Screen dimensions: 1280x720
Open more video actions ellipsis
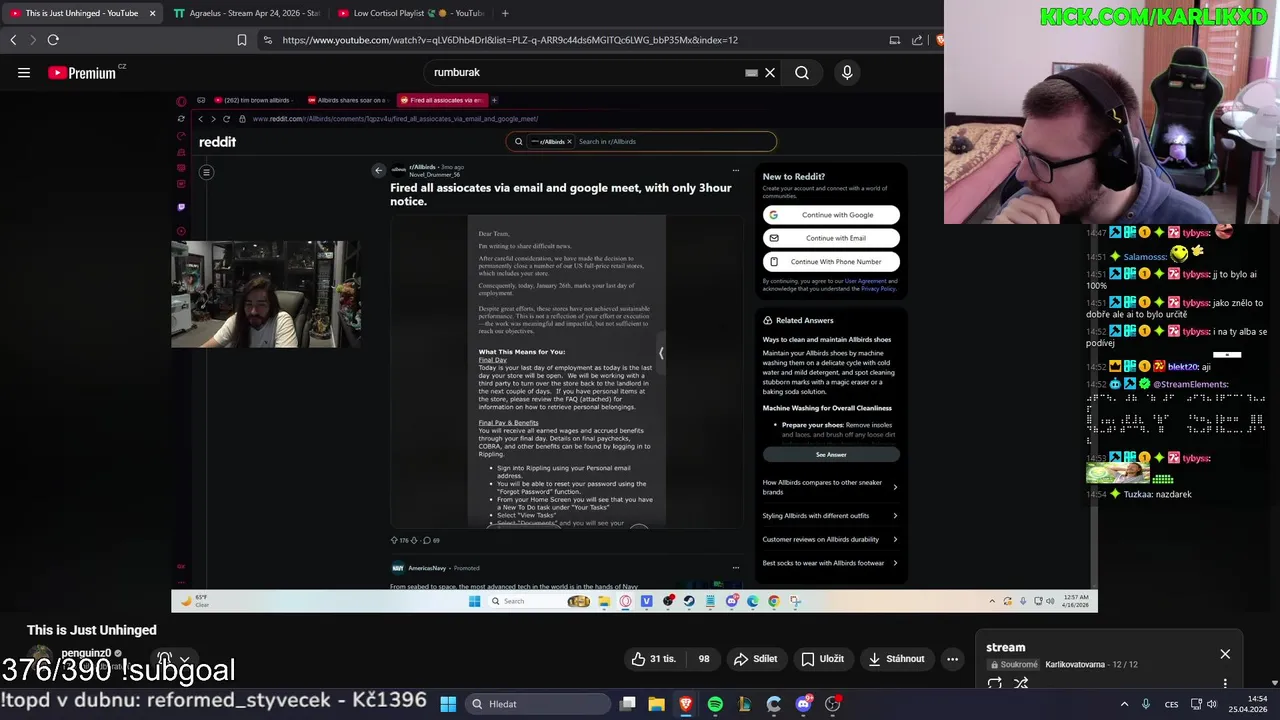pos(953,659)
